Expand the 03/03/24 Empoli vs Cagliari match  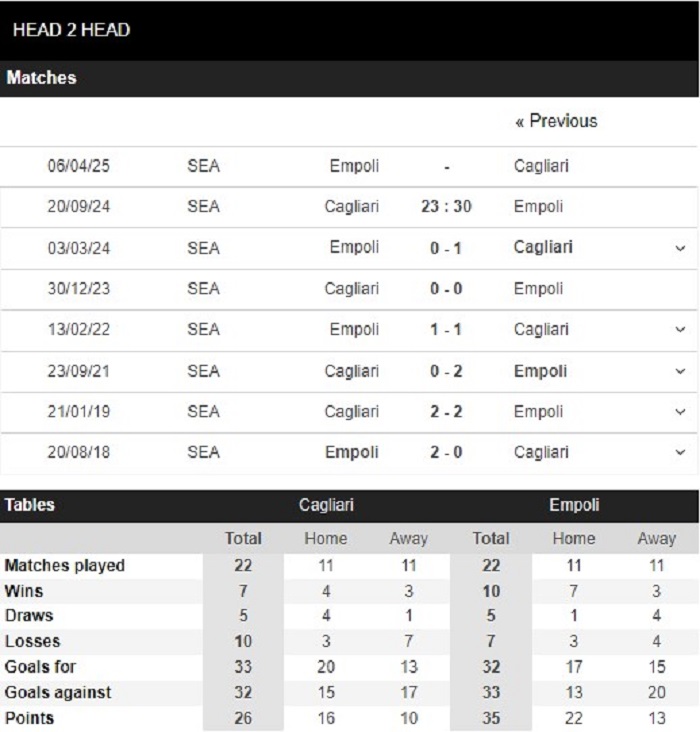pyautogui.click(x=680, y=248)
